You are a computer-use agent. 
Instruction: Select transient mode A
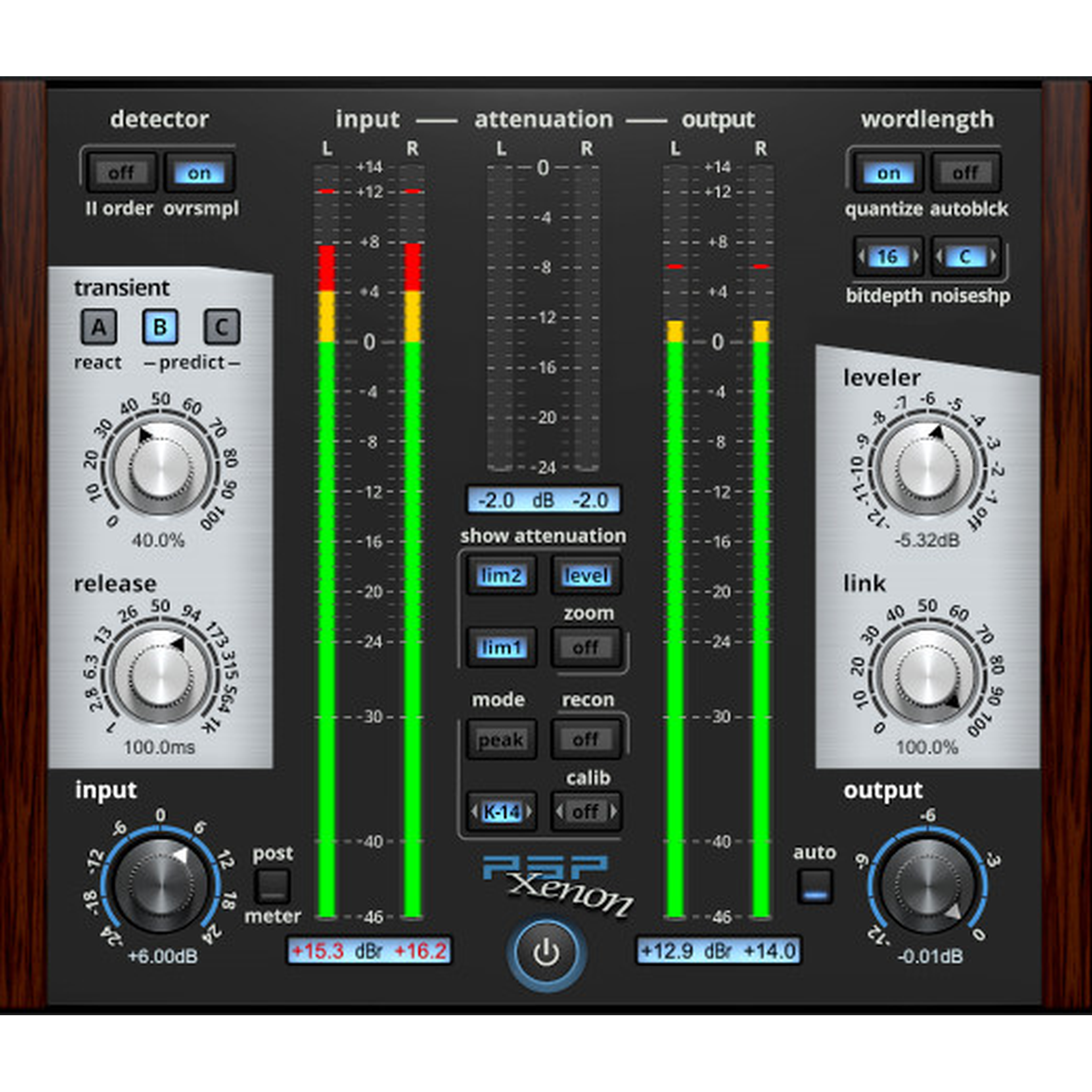(99, 327)
